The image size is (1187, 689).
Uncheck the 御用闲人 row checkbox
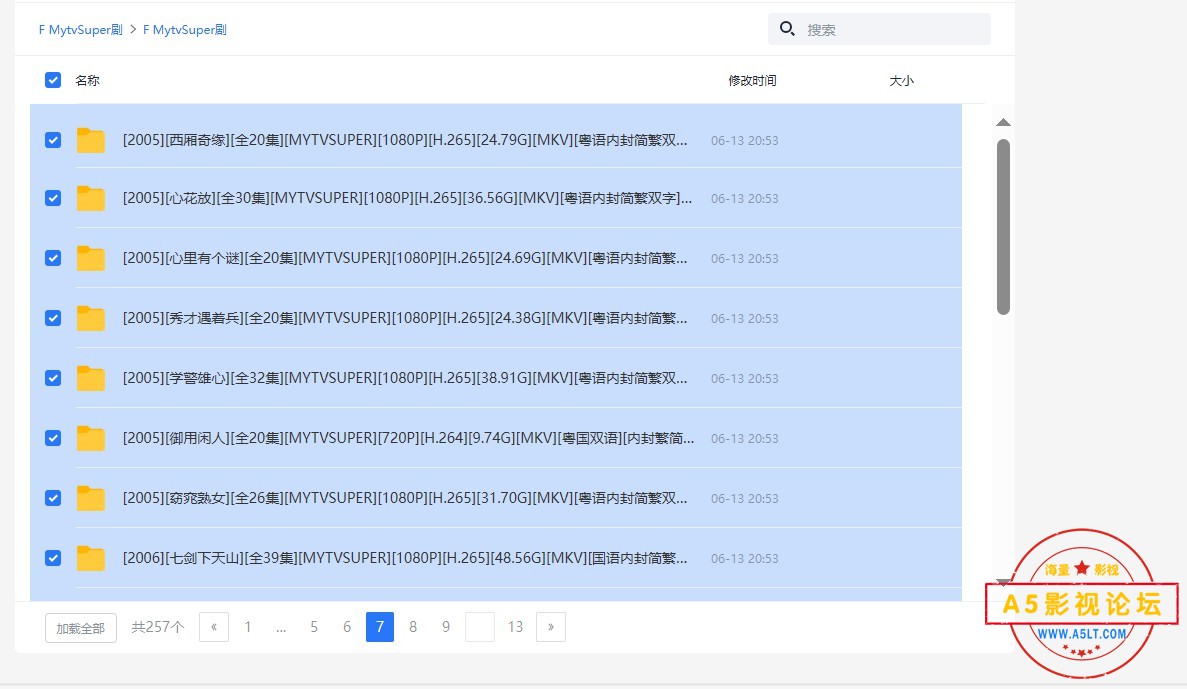coord(53,438)
